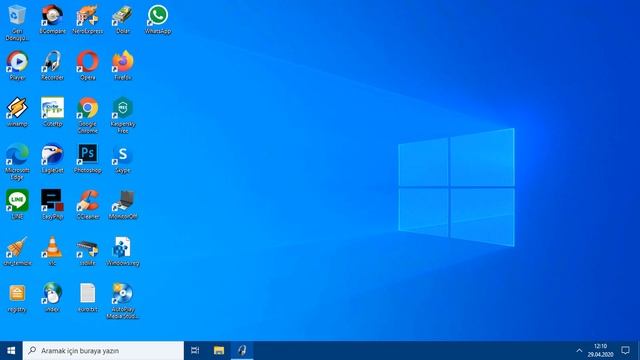
Task: Open Task View on the taskbar
Action: click(x=195, y=350)
